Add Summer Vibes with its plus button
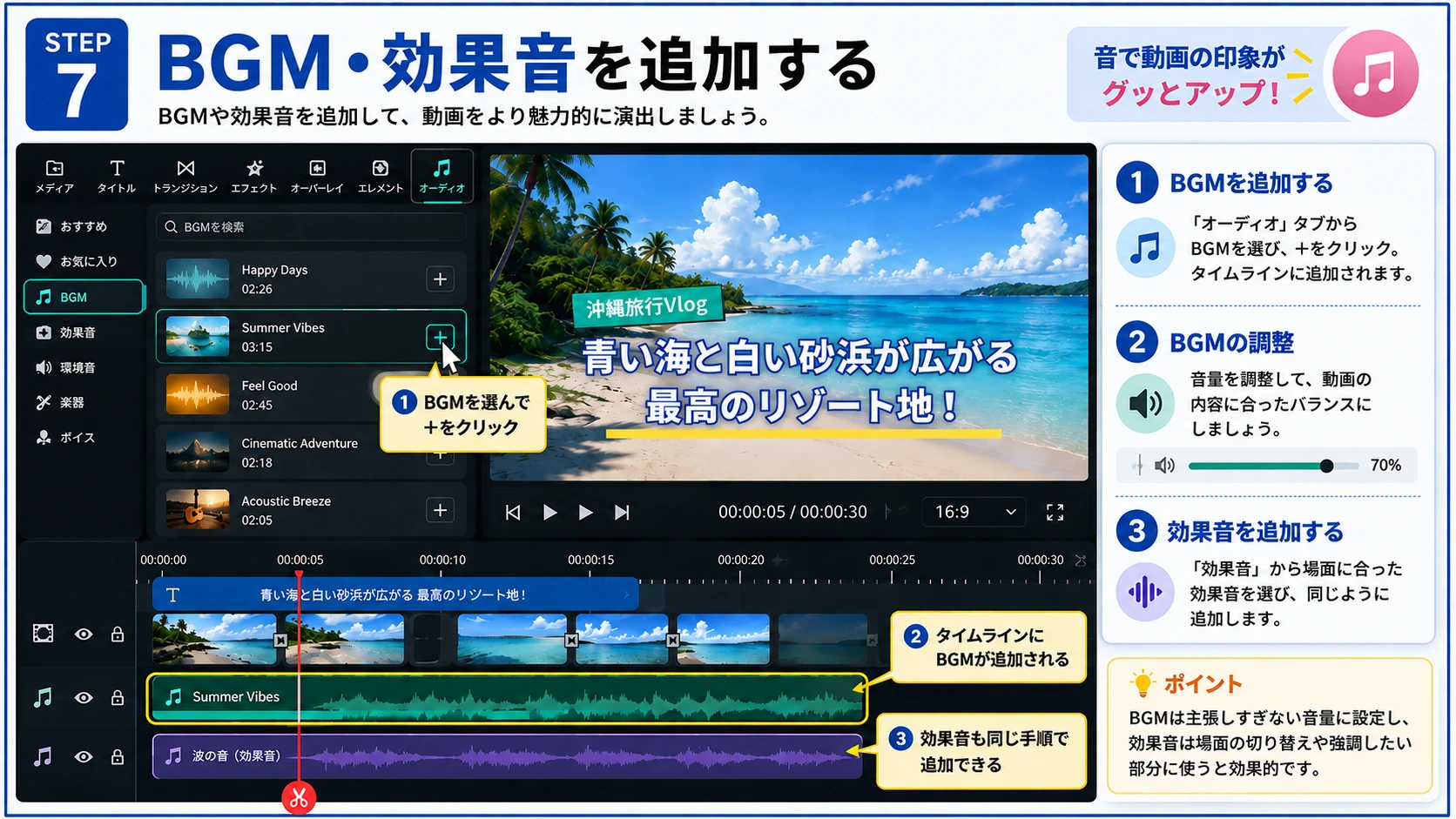The width and height of the screenshot is (1456, 819). [440, 337]
